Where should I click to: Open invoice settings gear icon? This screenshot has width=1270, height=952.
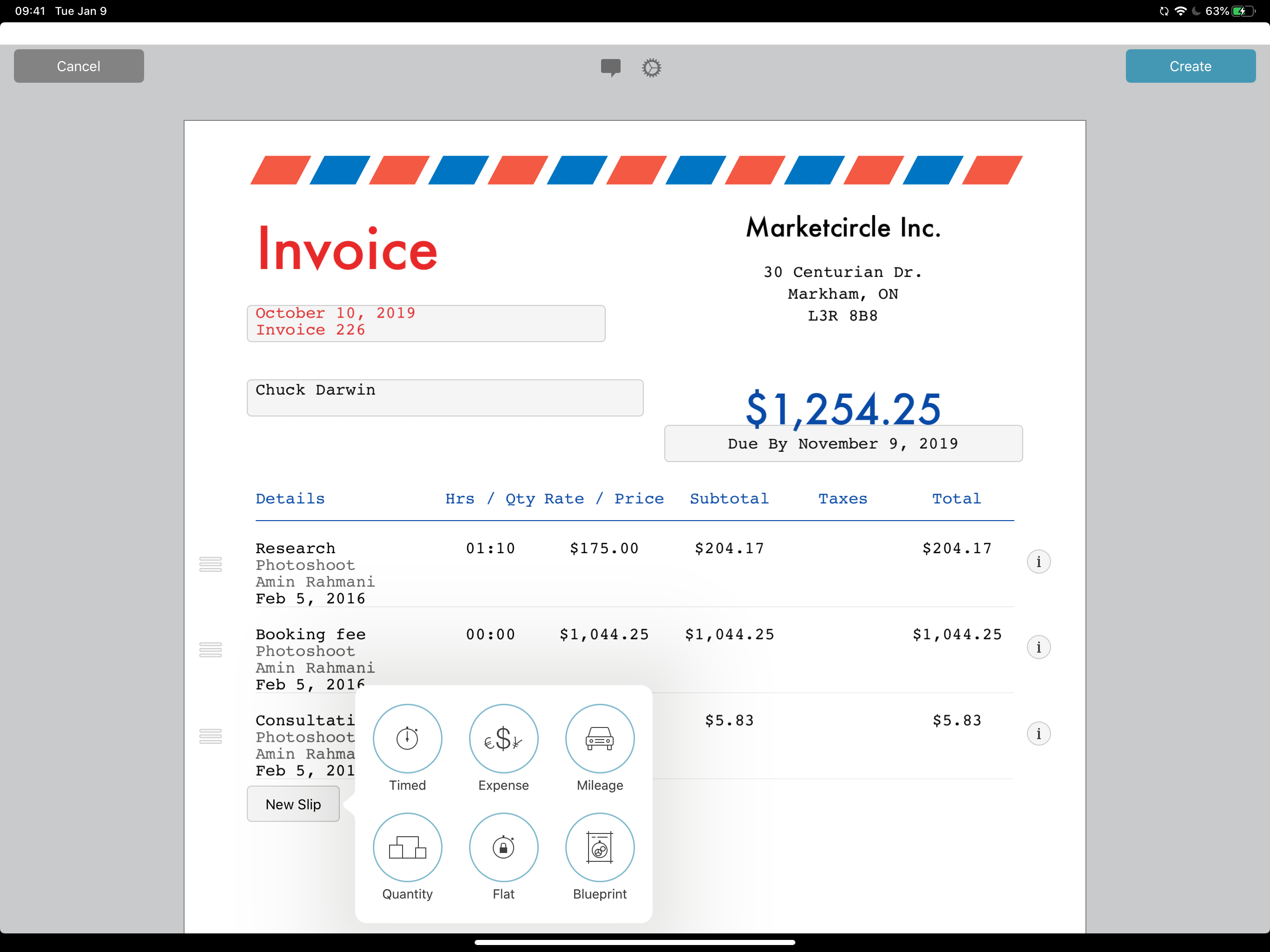(x=651, y=68)
